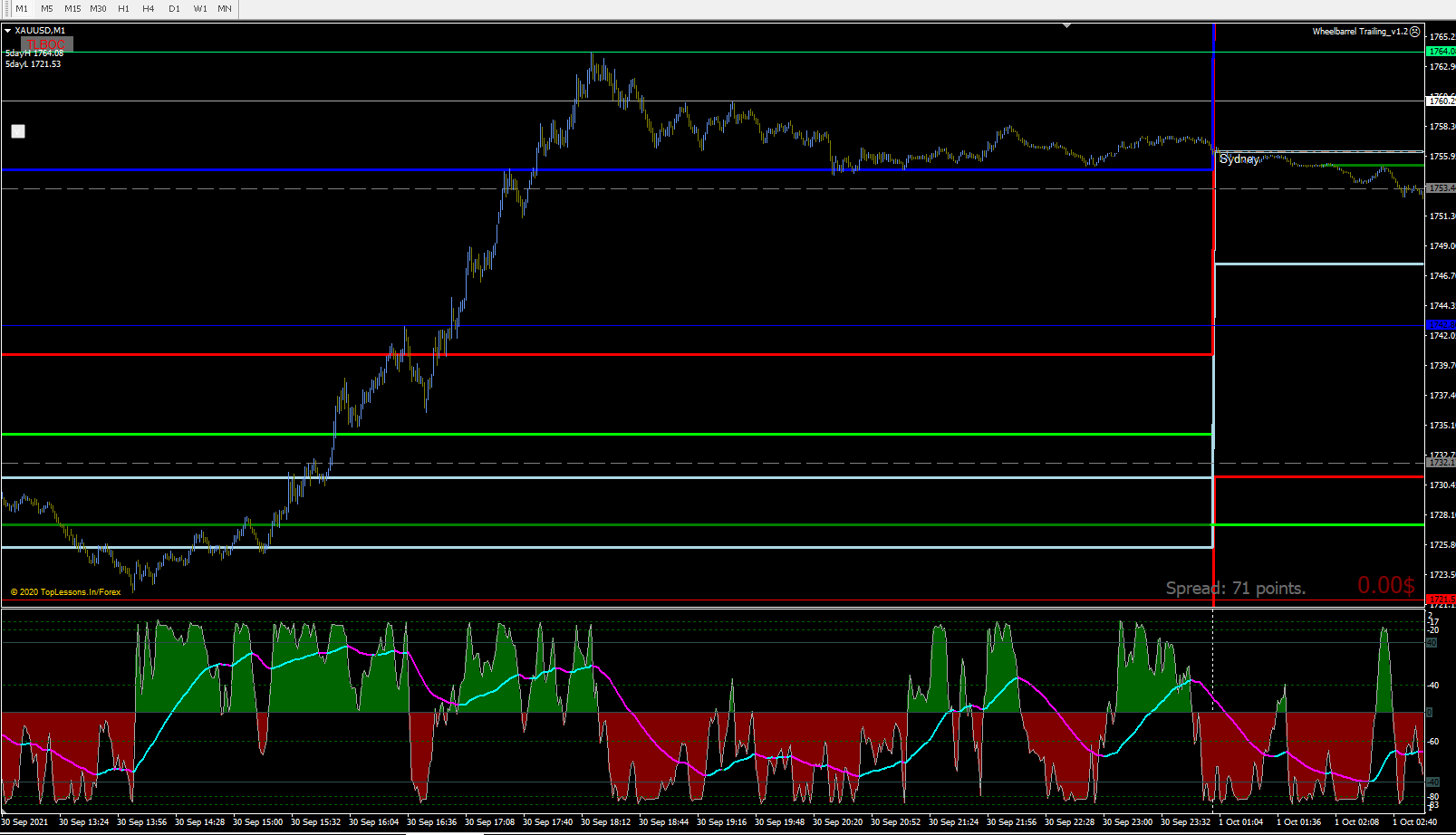The image size is (1456, 835).
Task: Click the small white V box on chart
Action: point(18,131)
